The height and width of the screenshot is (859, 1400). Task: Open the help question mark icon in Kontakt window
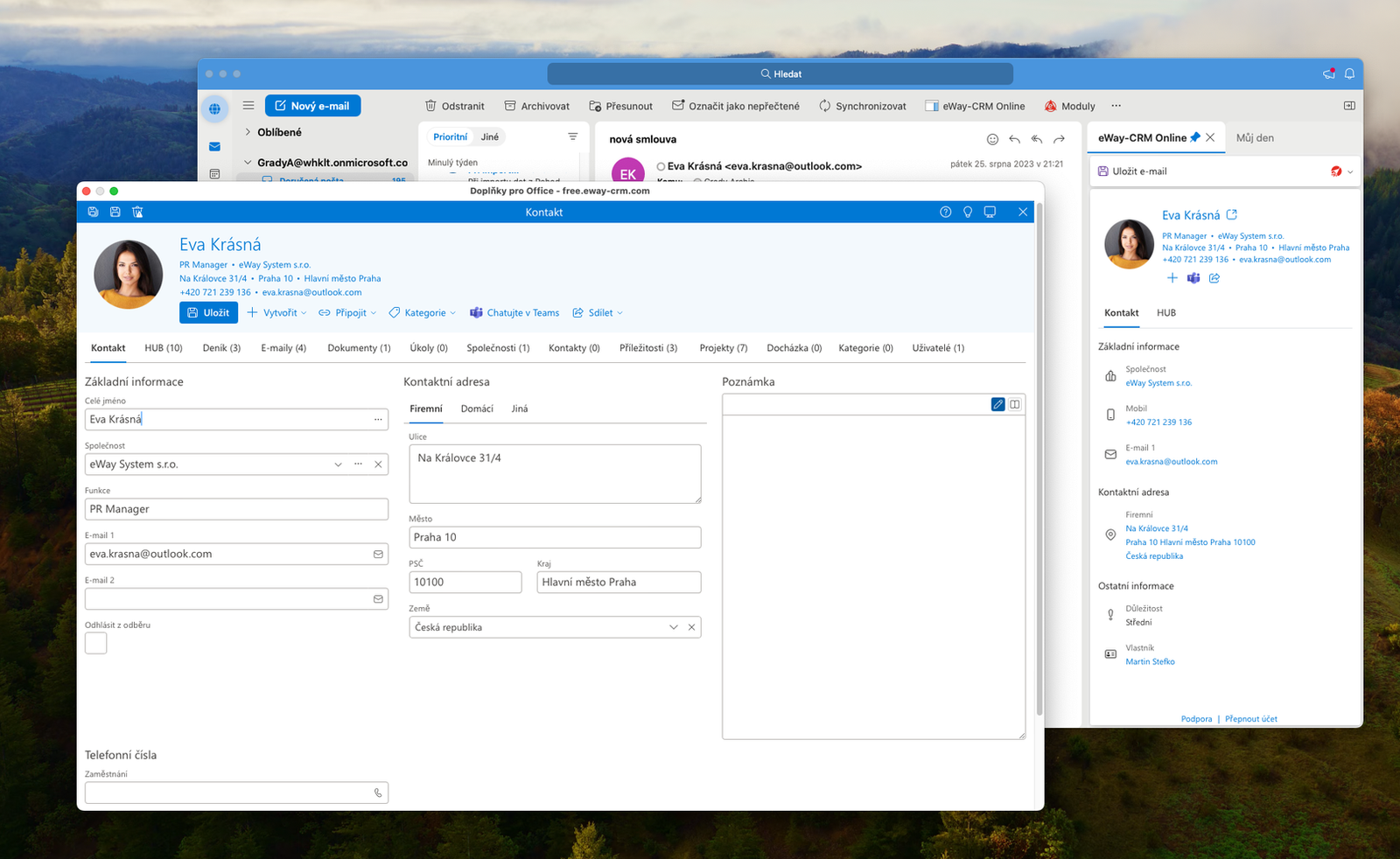coord(945,212)
